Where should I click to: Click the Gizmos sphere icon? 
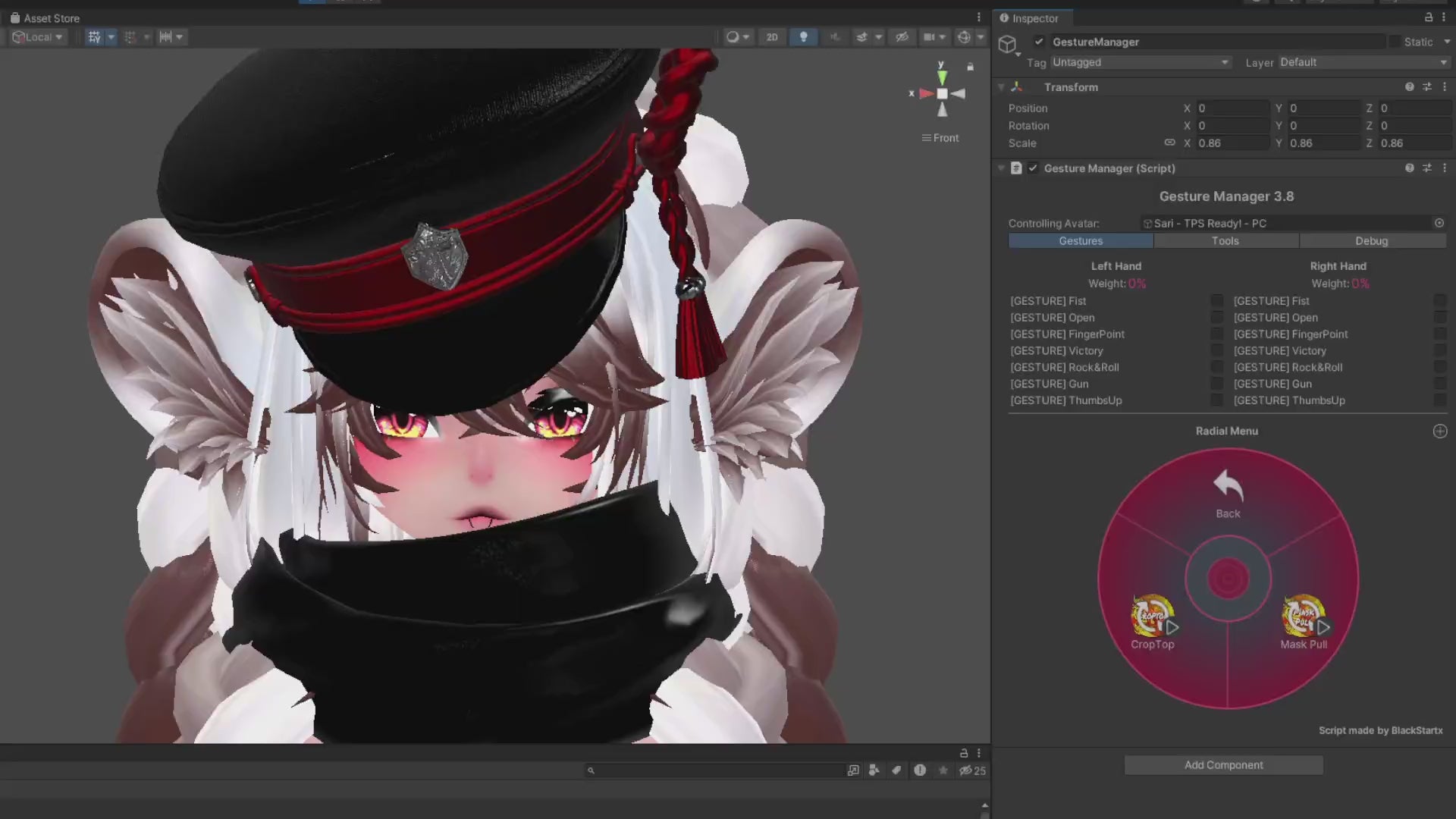pos(964,37)
